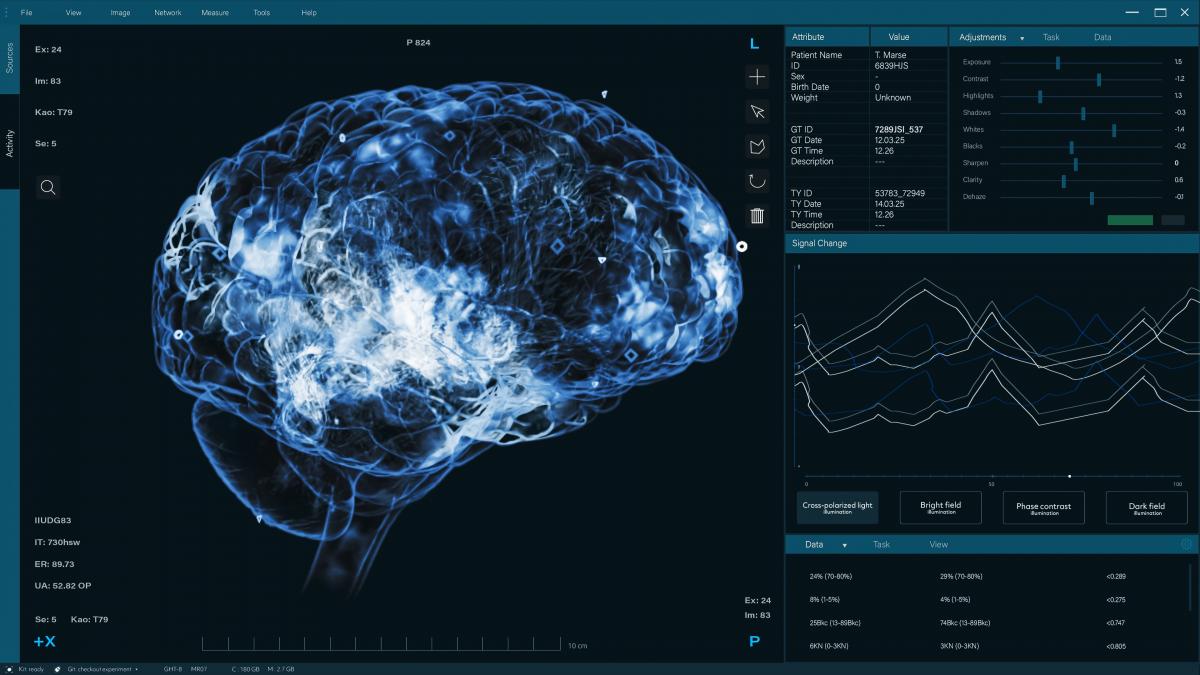Viewport: 1200px width, 675px height.
Task: Enable Cross-polarized light illumination
Action: 837,508
